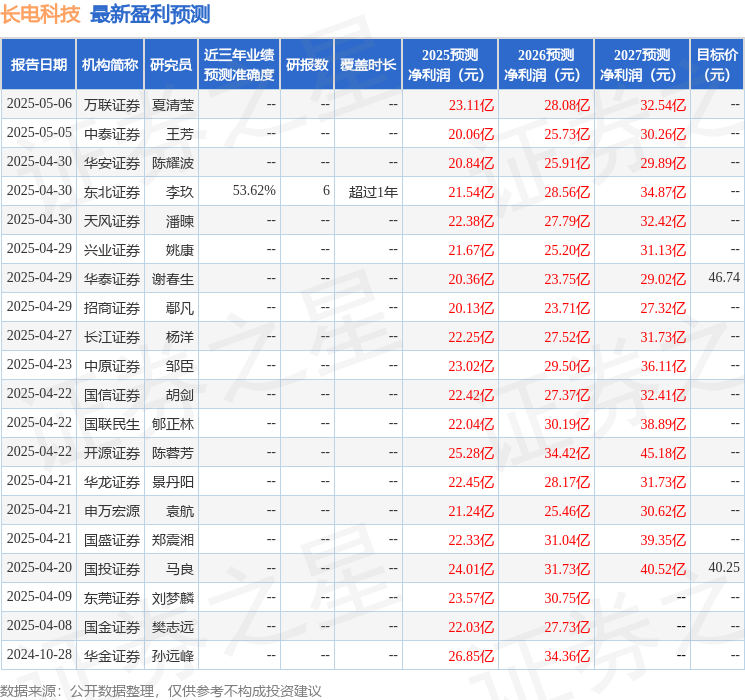The height and width of the screenshot is (700, 745).
Task: Click 开源证券 institution cell
Action: [112, 452]
